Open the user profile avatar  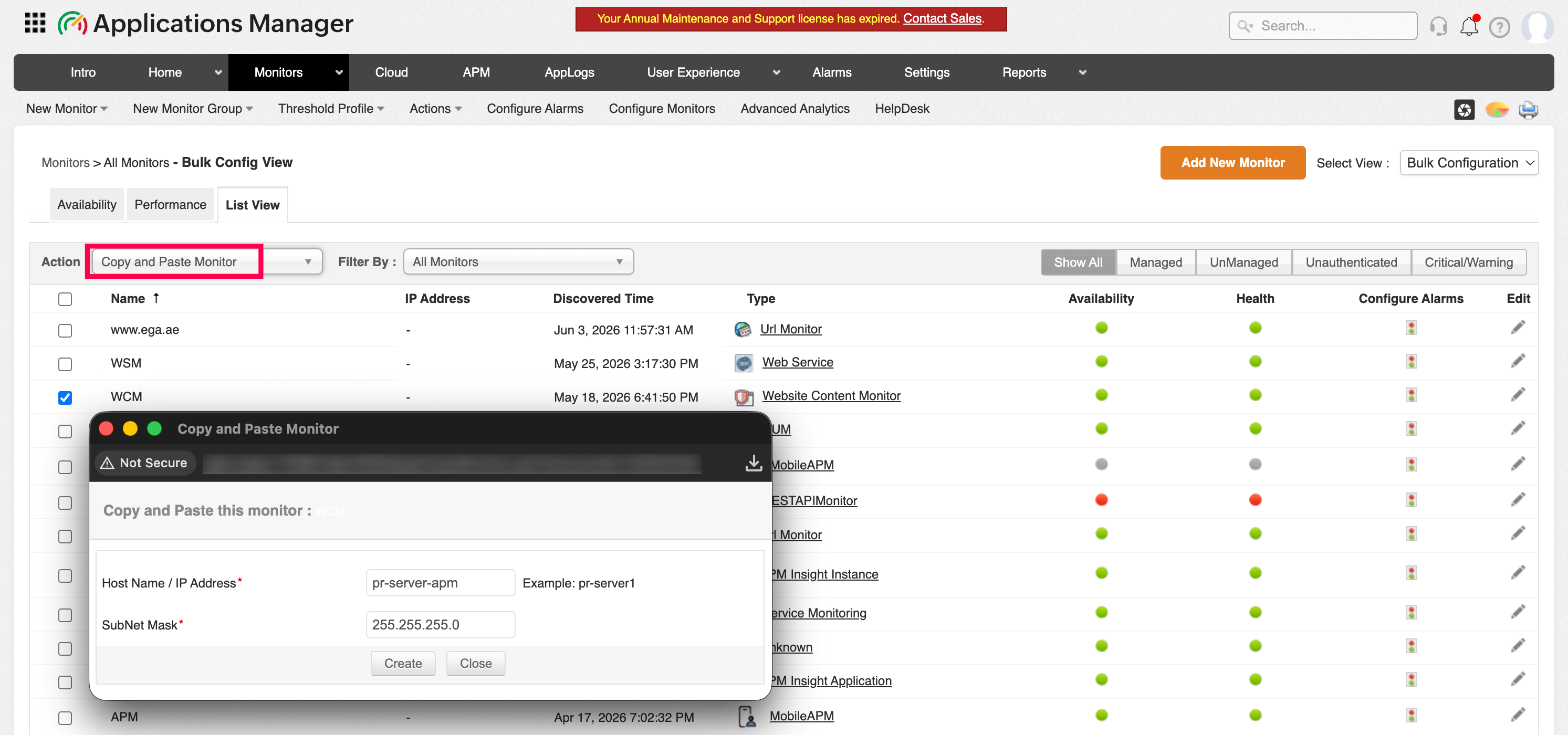point(1536,27)
